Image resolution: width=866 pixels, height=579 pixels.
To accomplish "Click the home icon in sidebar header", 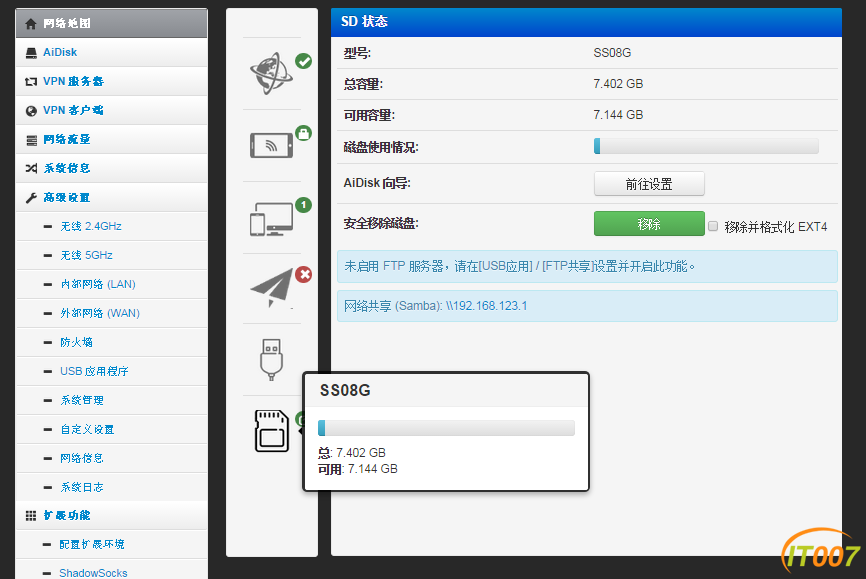I will (x=31, y=23).
